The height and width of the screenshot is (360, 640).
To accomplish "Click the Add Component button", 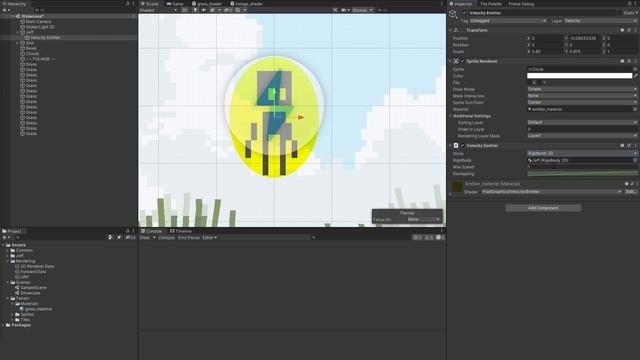I will point(543,208).
